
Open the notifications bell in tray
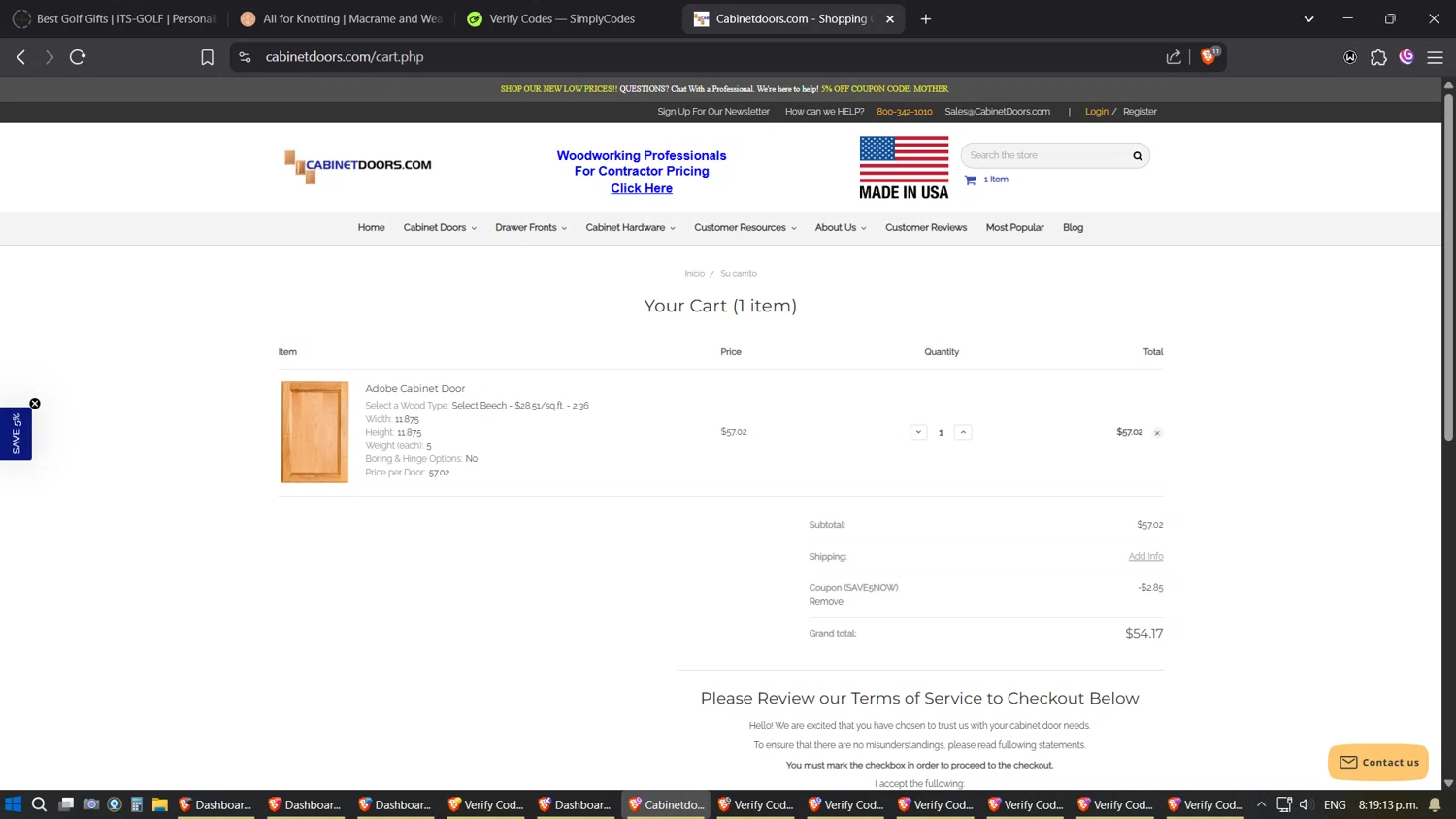pyautogui.click(x=1435, y=804)
